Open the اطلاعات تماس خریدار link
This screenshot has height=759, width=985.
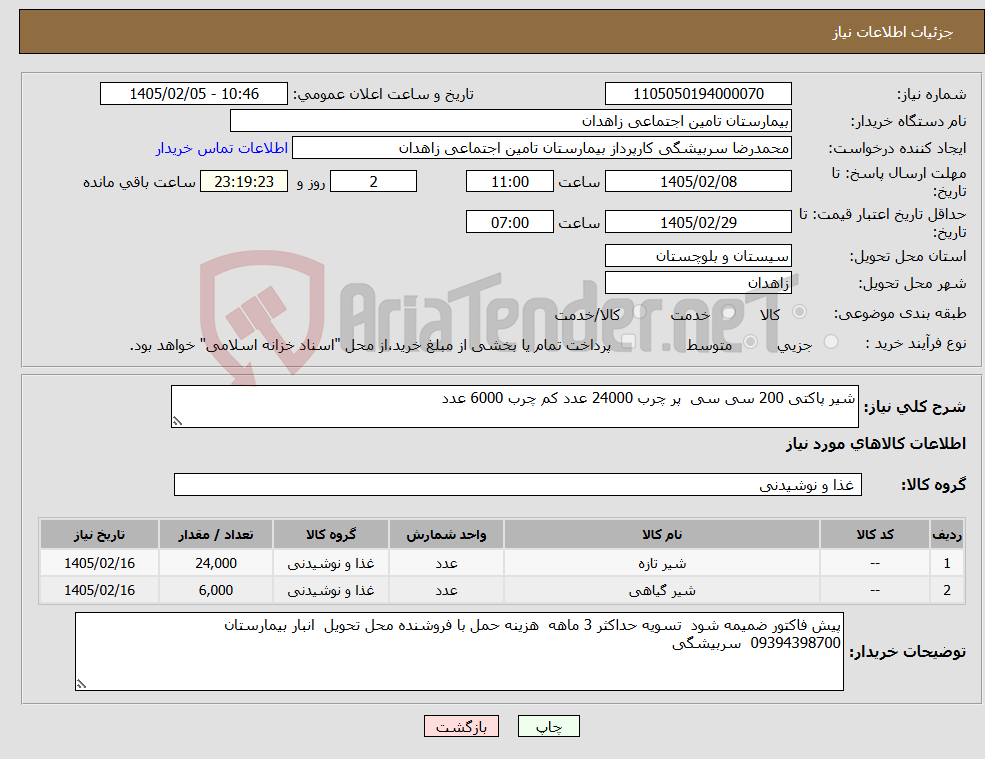click(x=222, y=148)
